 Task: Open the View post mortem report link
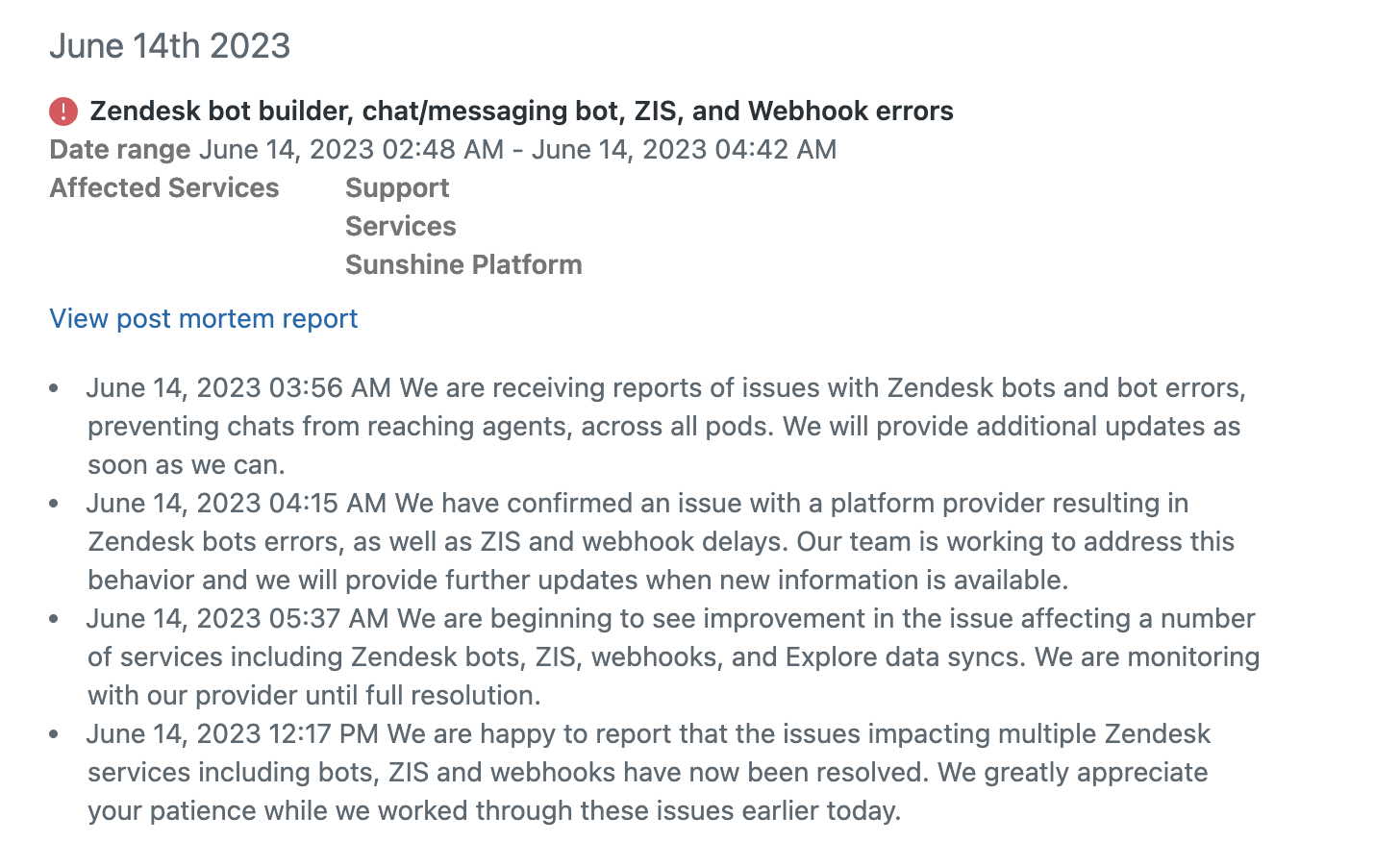(203, 319)
